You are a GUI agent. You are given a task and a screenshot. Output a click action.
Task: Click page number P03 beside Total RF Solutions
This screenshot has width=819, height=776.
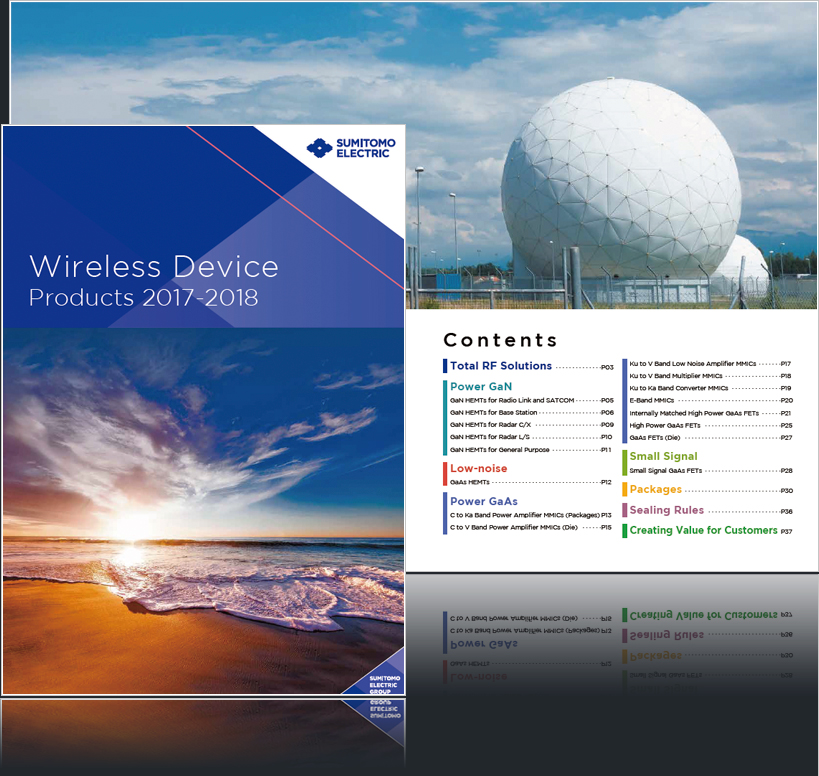click(x=607, y=367)
